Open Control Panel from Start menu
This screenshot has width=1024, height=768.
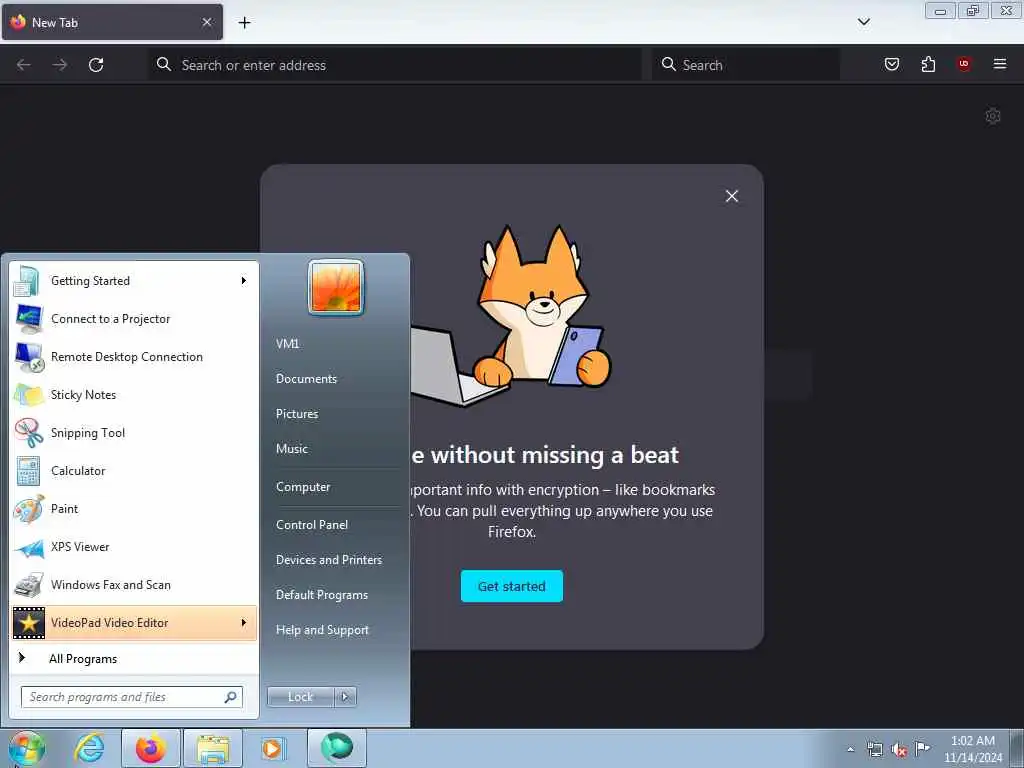(x=312, y=525)
